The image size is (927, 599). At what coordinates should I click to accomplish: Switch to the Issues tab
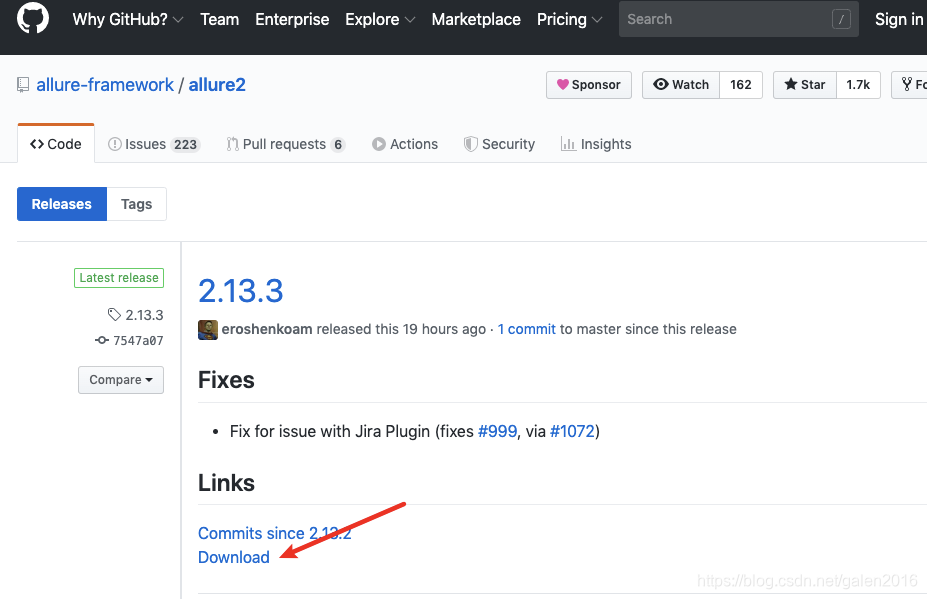pyautogui.click(x=154, y=144)
